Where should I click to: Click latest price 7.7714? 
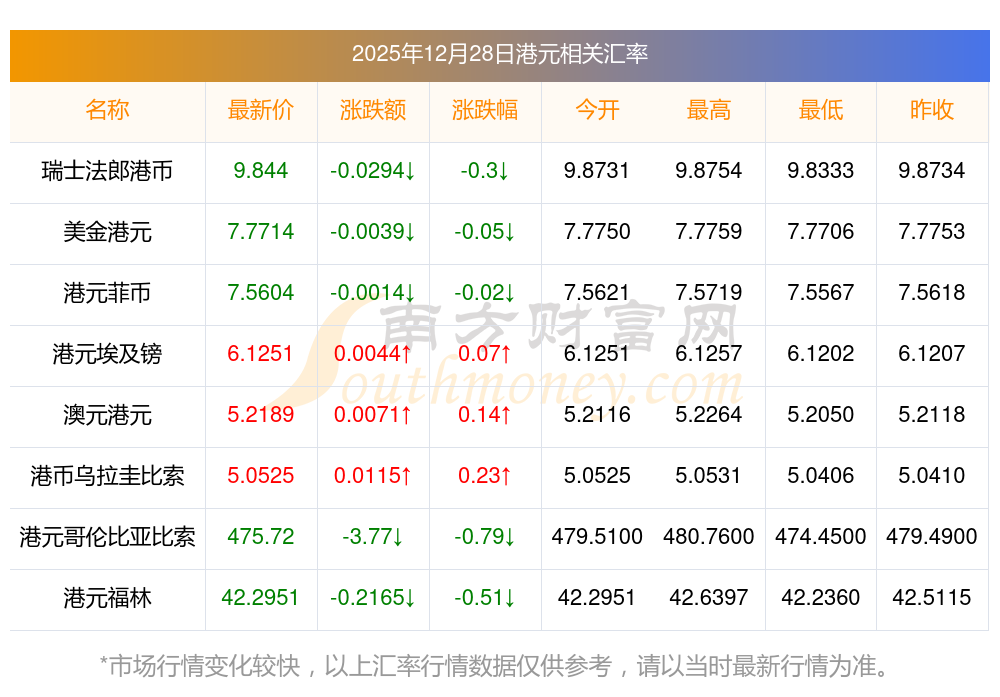click(x=260, y=231)
